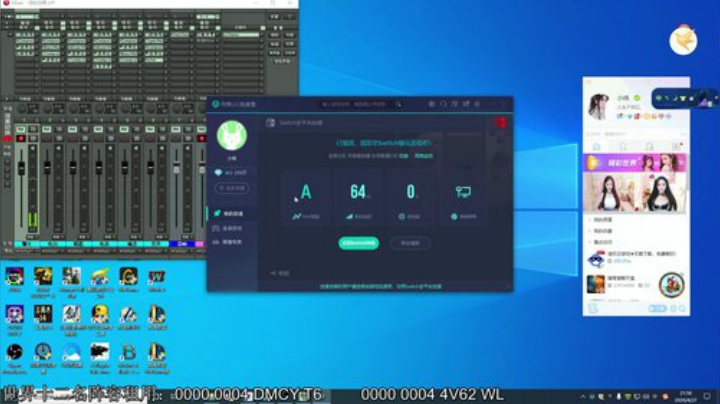Click the woman avatar in the chat window

tap(599, 107)
